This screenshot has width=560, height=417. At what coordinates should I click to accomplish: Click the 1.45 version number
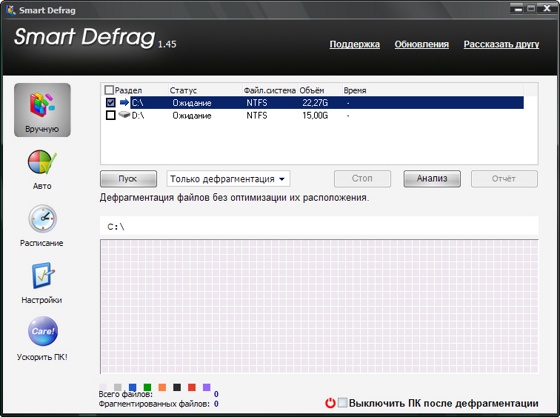click(x=167, y=44)
